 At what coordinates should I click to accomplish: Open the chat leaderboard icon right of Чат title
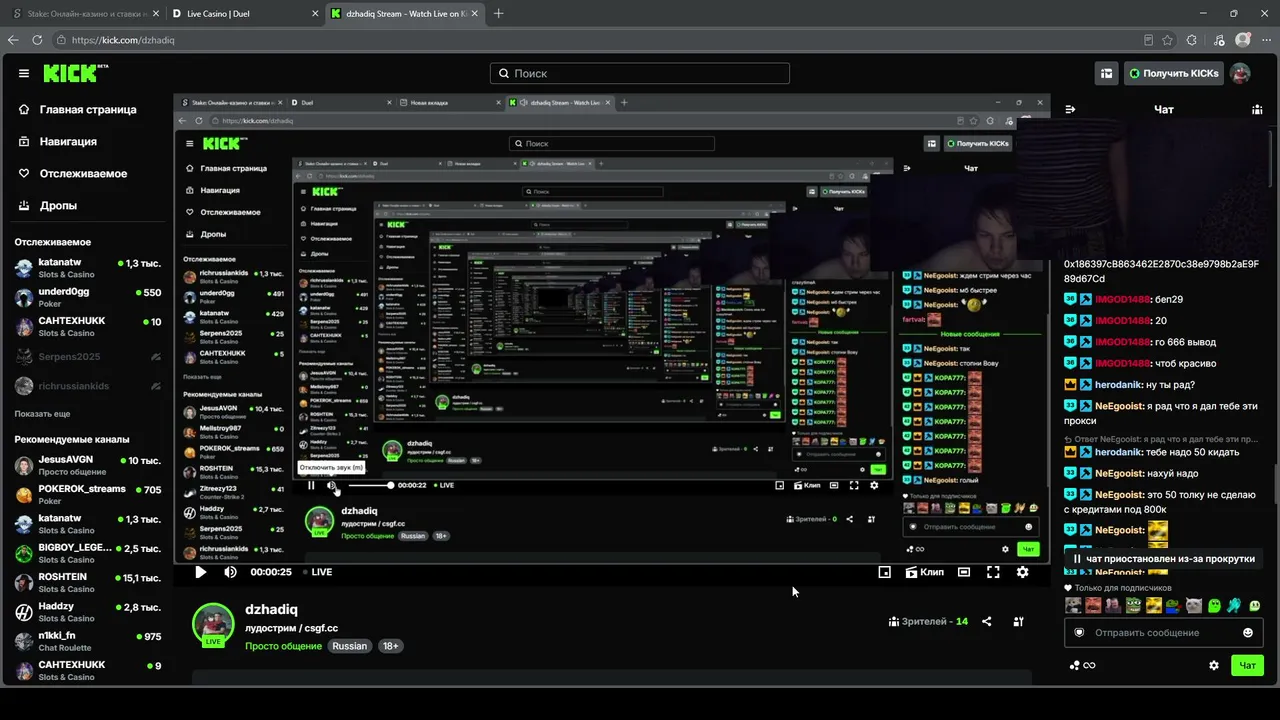tap(1257, 110)
